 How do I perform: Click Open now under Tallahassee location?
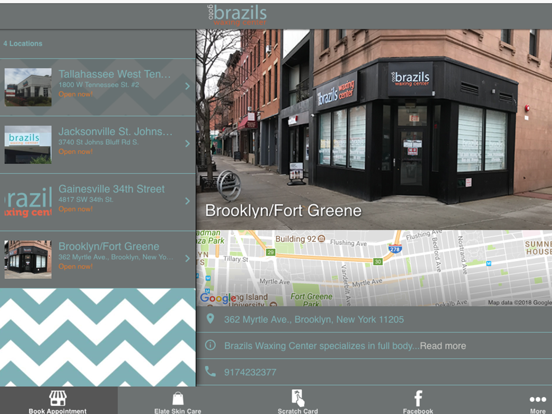click(75, 94)
